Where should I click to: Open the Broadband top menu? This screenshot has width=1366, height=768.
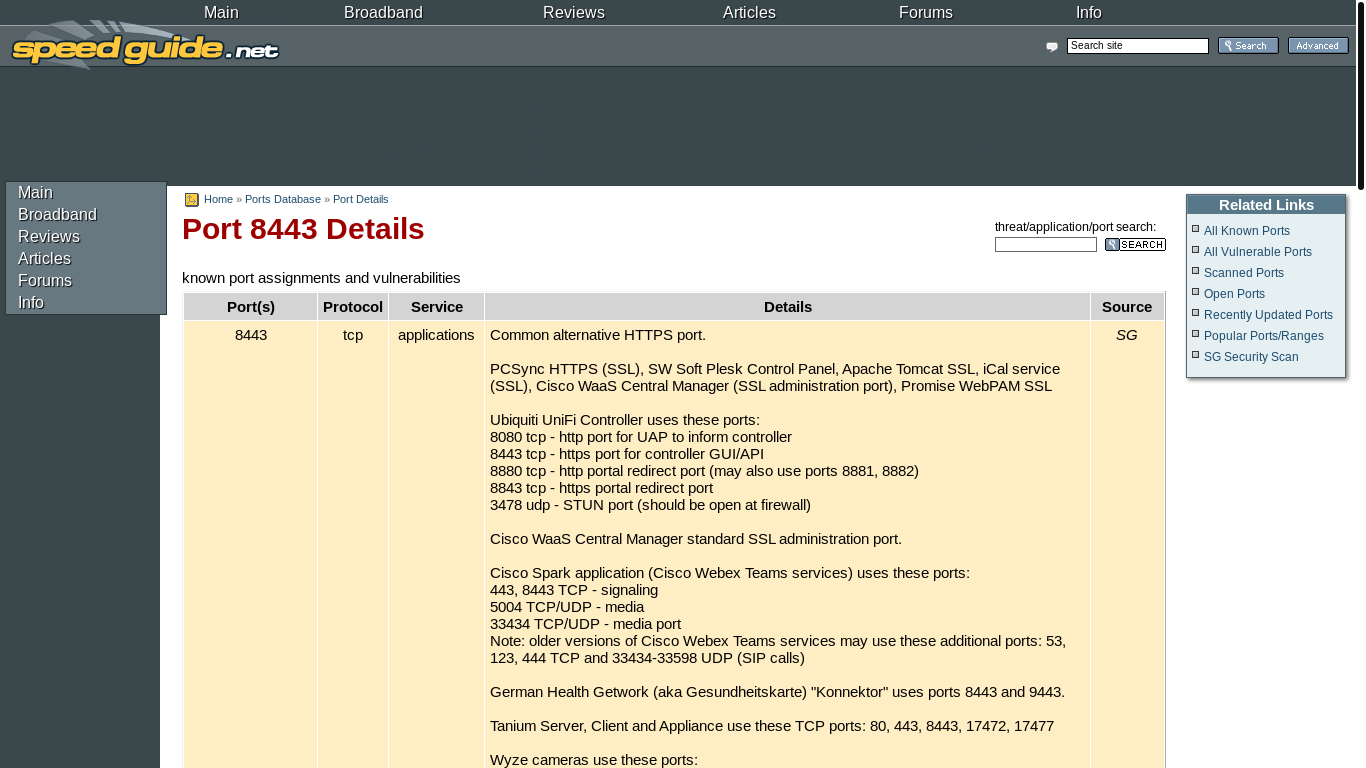tap(383, 13)
